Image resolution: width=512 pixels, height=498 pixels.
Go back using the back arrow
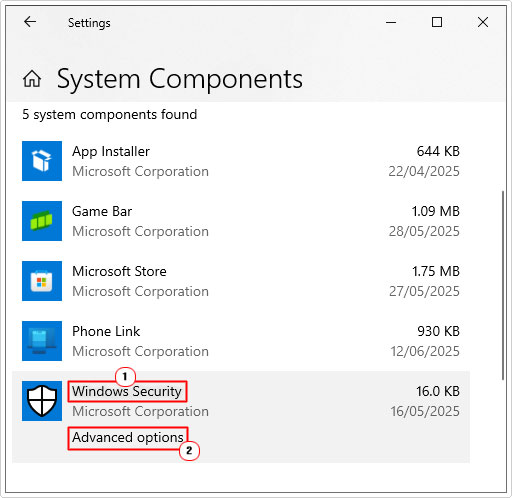30,22
